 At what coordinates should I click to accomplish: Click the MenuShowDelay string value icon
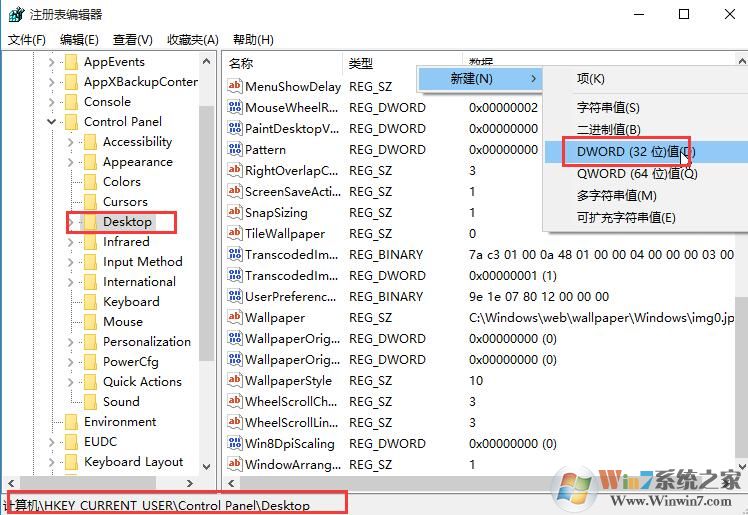click(x=234, y=86)
